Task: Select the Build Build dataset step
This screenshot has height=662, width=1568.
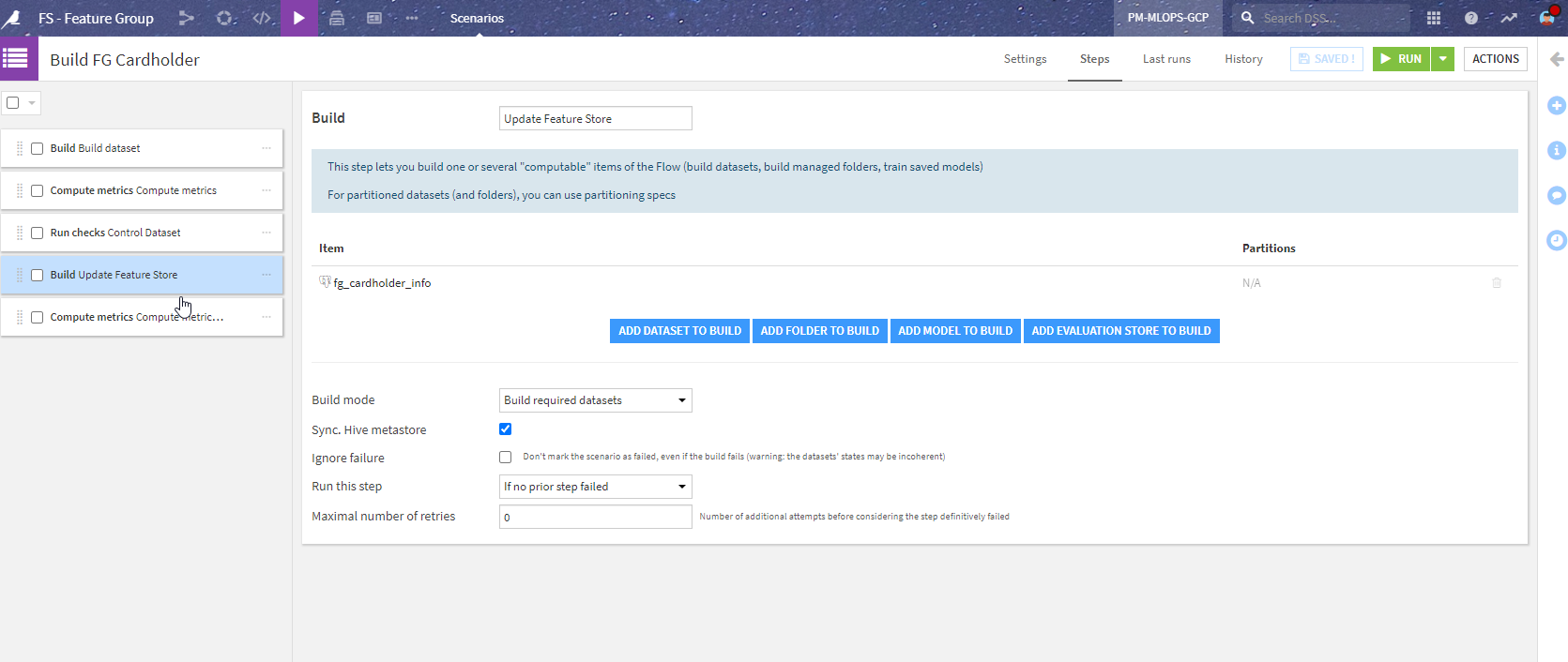Action: 142,148
